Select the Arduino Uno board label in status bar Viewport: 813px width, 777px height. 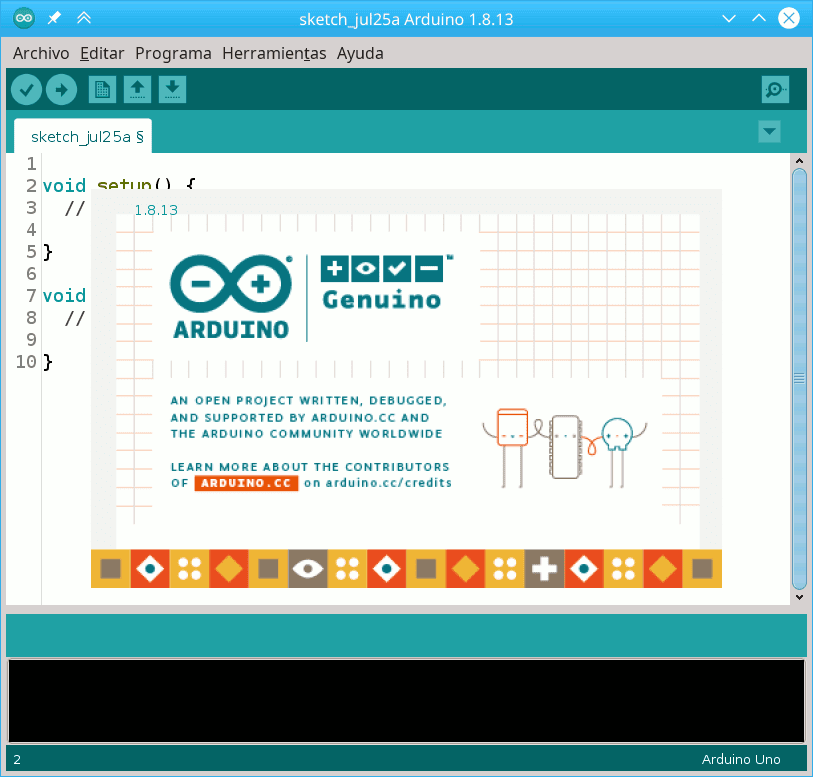[741, 759]
